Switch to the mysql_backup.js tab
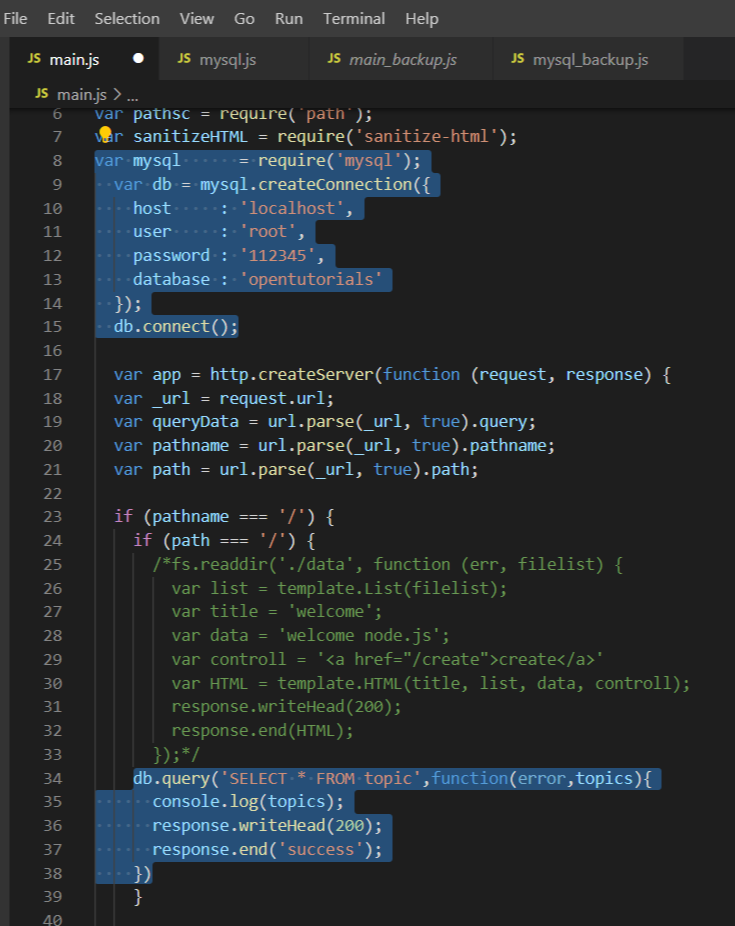This screenshot has height=926, width=735. [589, 59]
